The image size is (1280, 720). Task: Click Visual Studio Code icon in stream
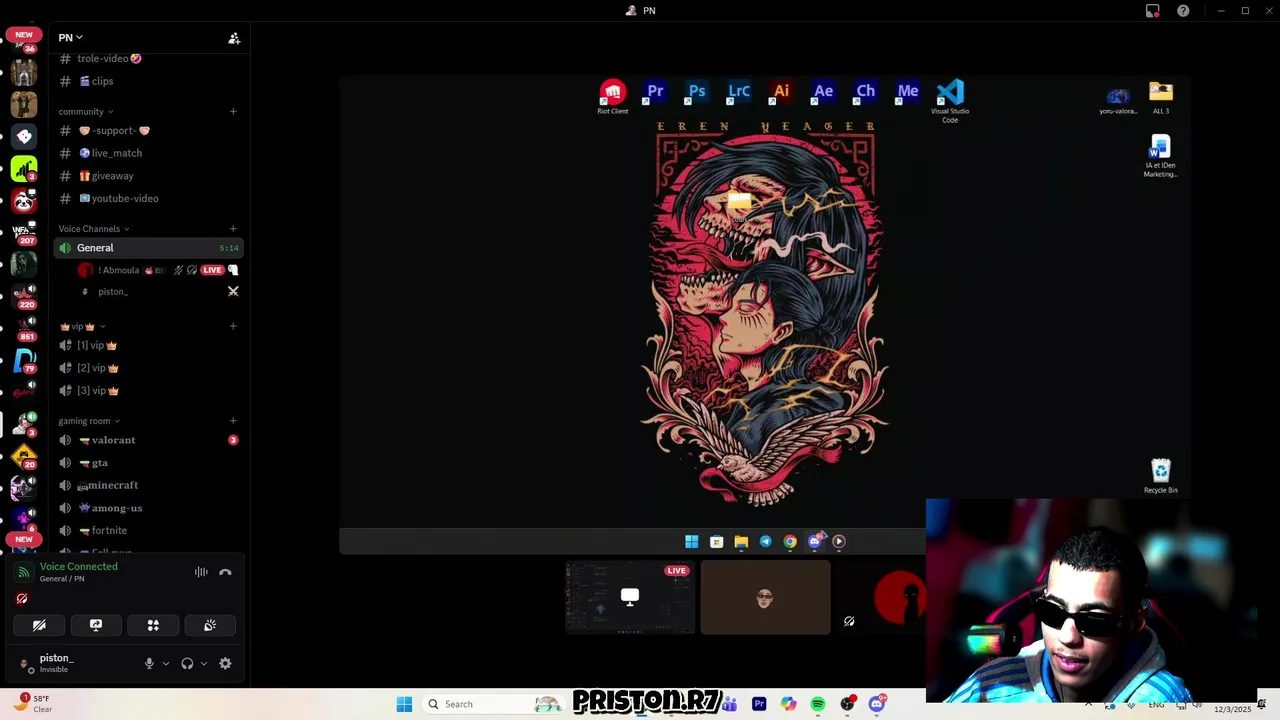pos(950,101)
